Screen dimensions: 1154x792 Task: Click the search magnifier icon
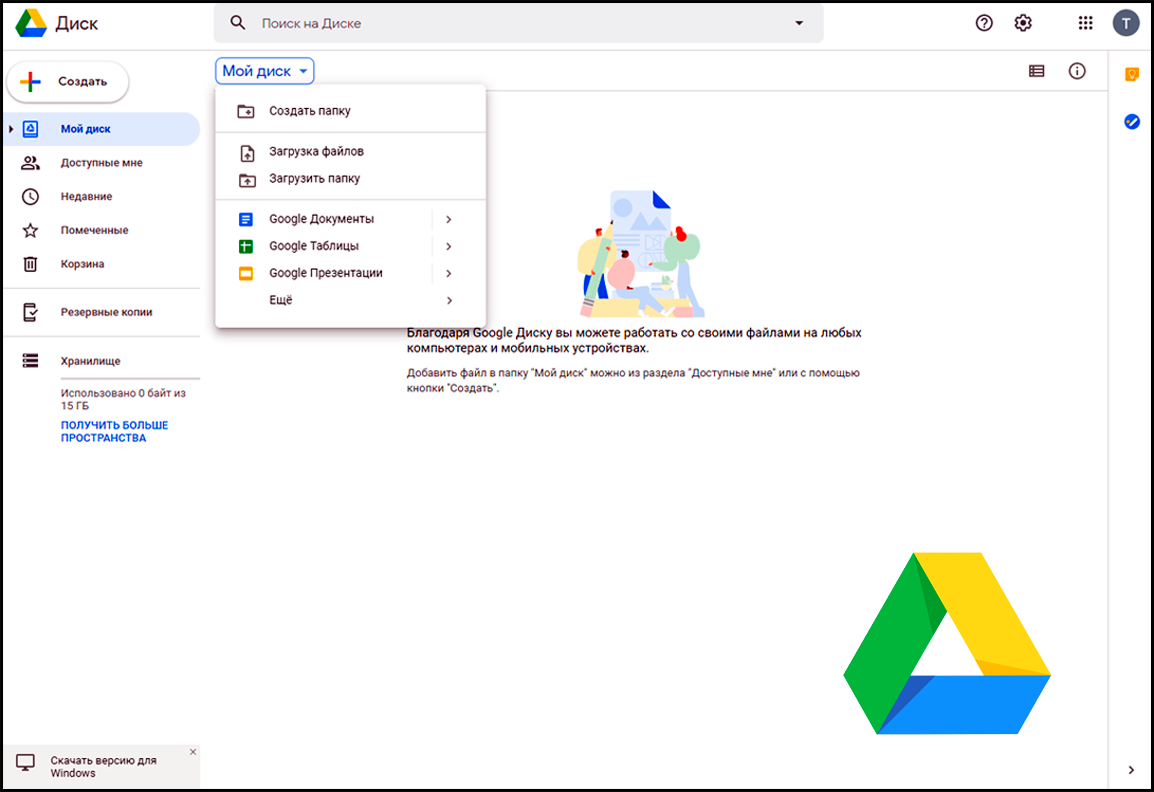pyautogui.click(x=238, y=23)
